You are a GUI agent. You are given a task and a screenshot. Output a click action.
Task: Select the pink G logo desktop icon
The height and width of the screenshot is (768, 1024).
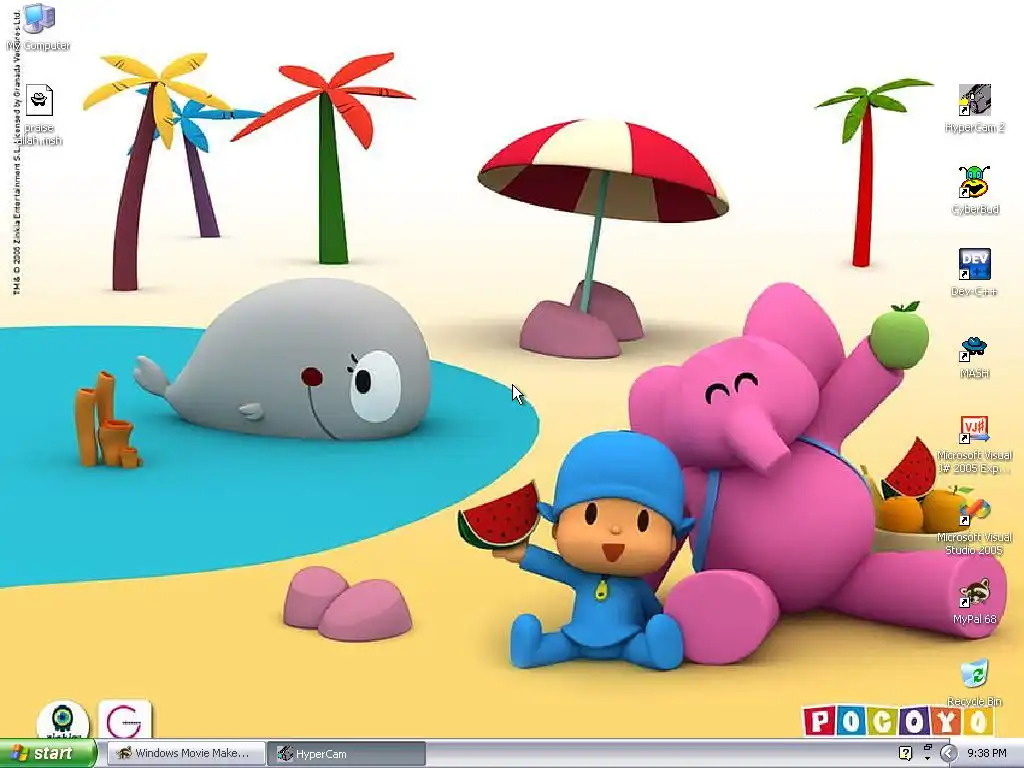coord(125,720)
